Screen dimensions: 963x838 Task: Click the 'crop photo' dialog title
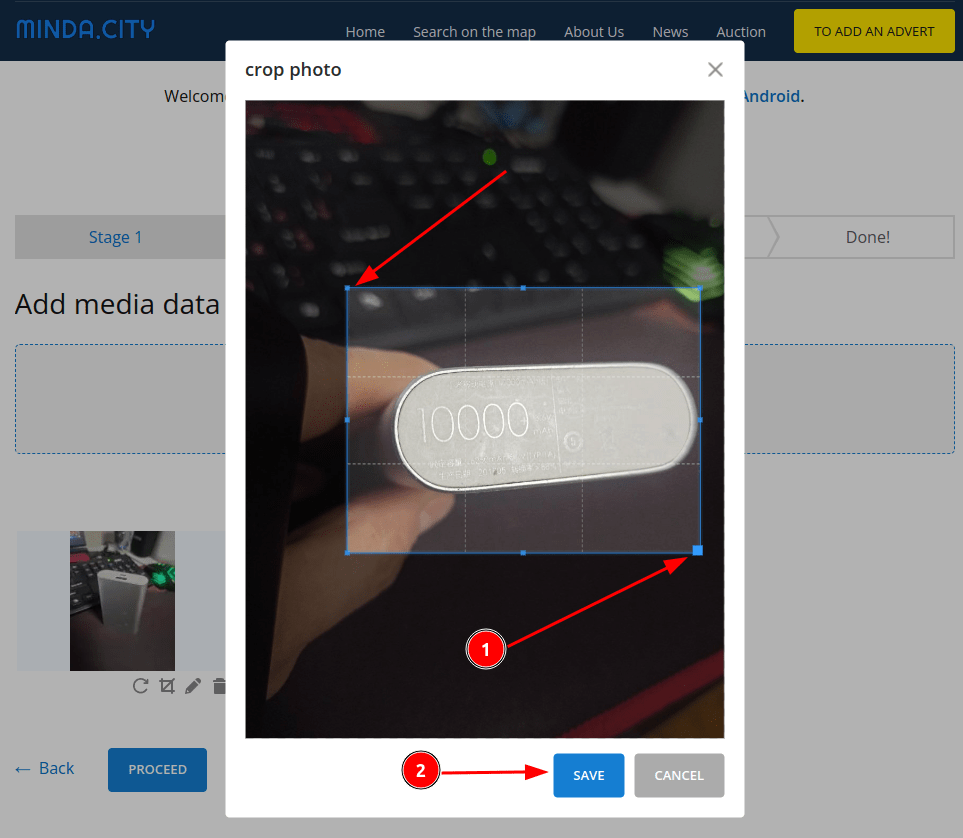[x=293, y=70]
